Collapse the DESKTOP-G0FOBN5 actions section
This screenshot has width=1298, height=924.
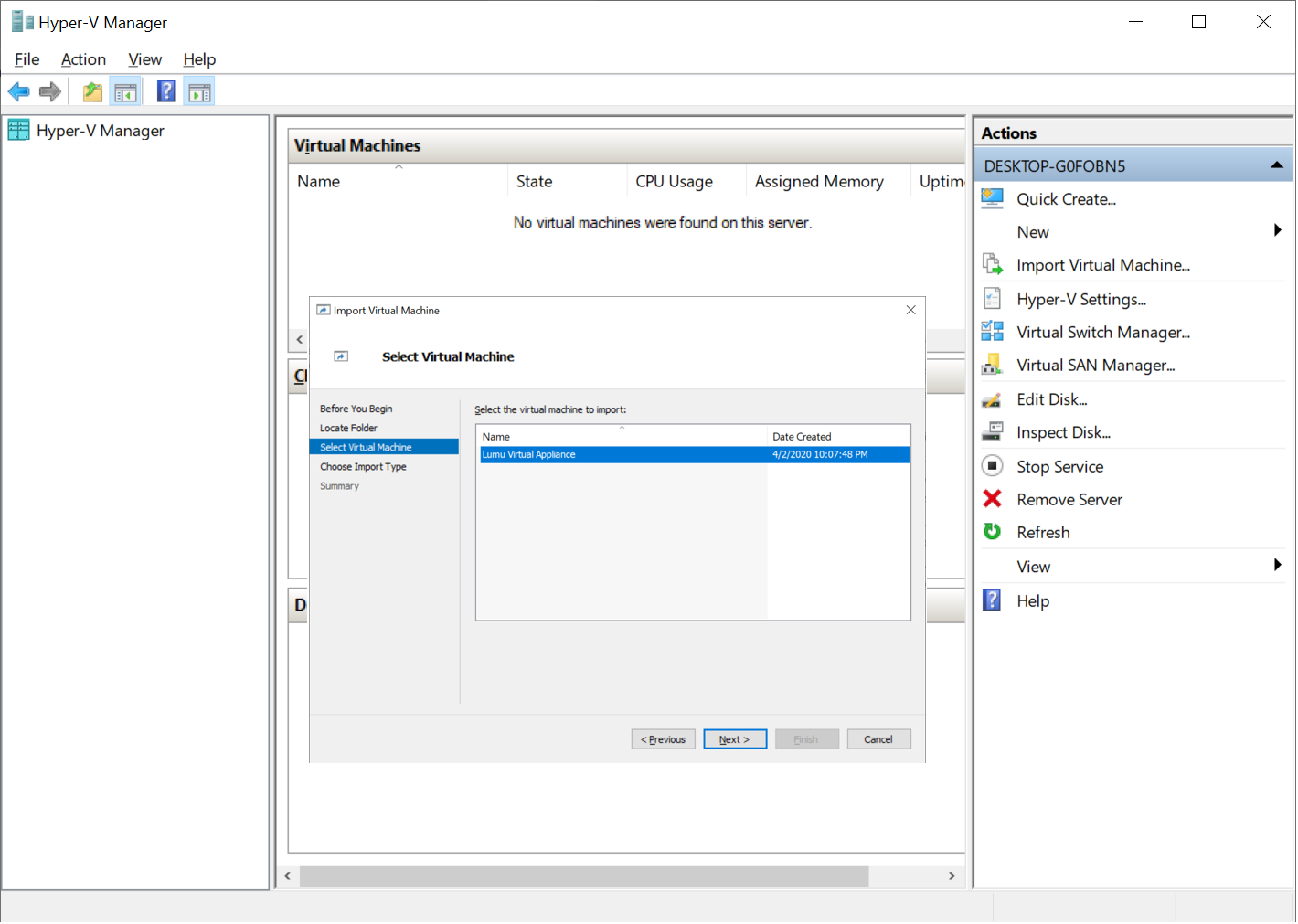click(x=1277, y=165)
